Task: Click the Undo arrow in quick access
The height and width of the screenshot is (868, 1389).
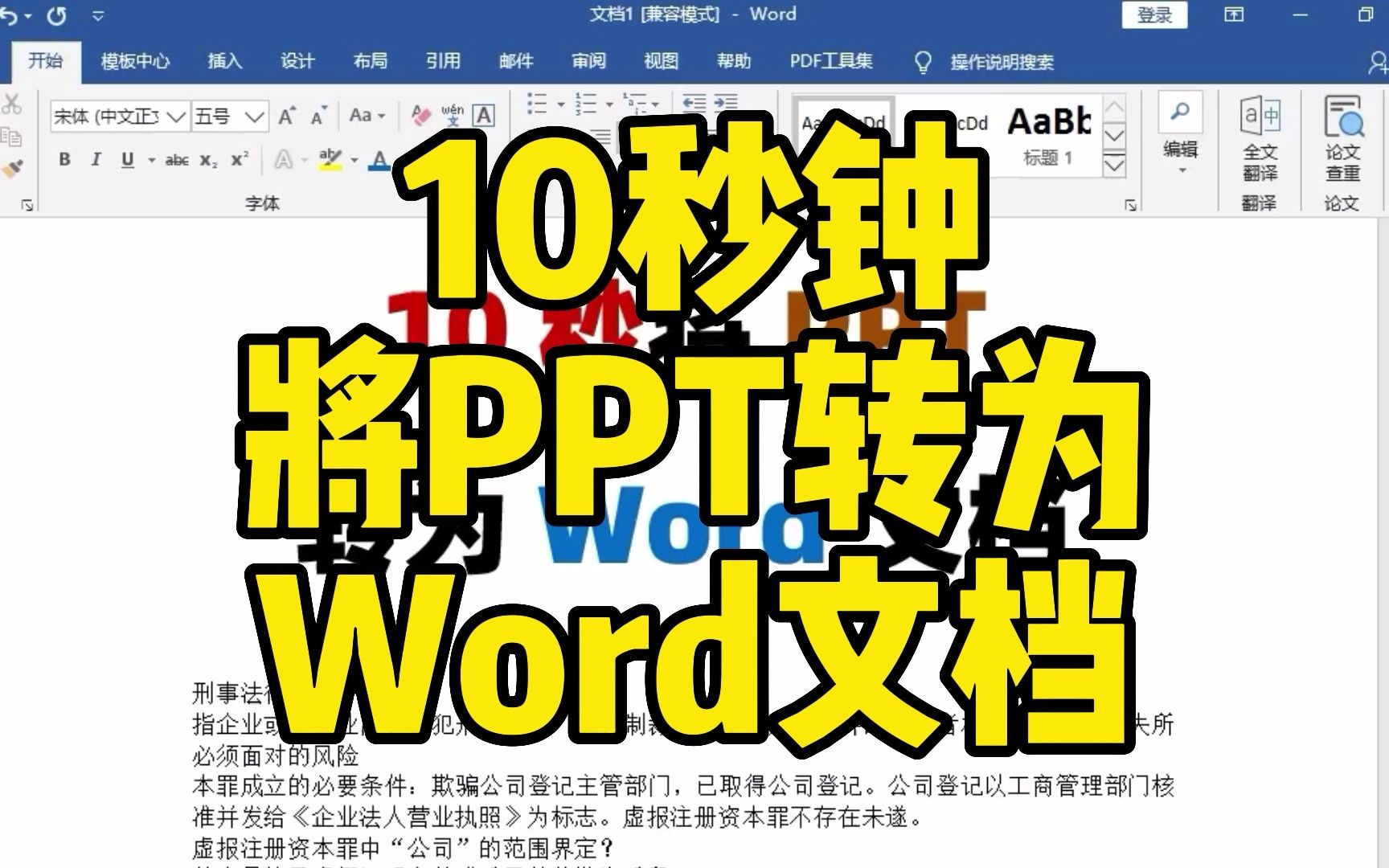Action: click(x=8, y=16)
